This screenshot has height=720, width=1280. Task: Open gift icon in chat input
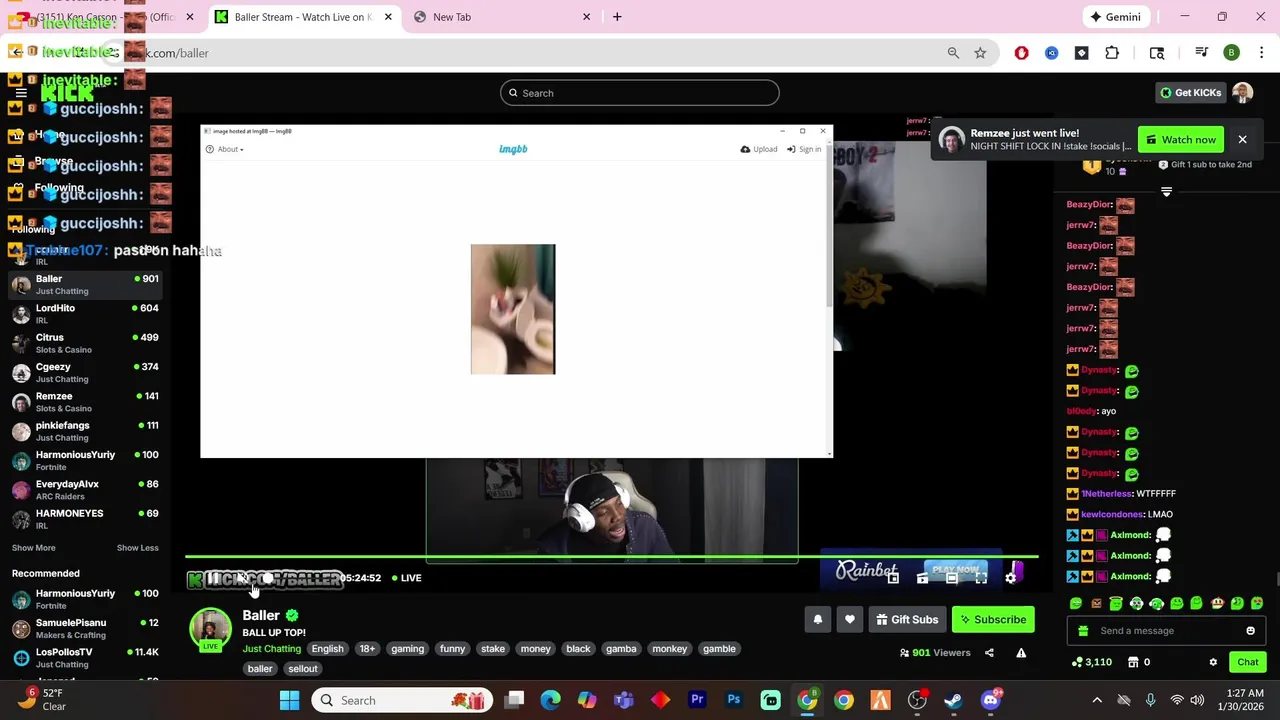click(1083, 631)
